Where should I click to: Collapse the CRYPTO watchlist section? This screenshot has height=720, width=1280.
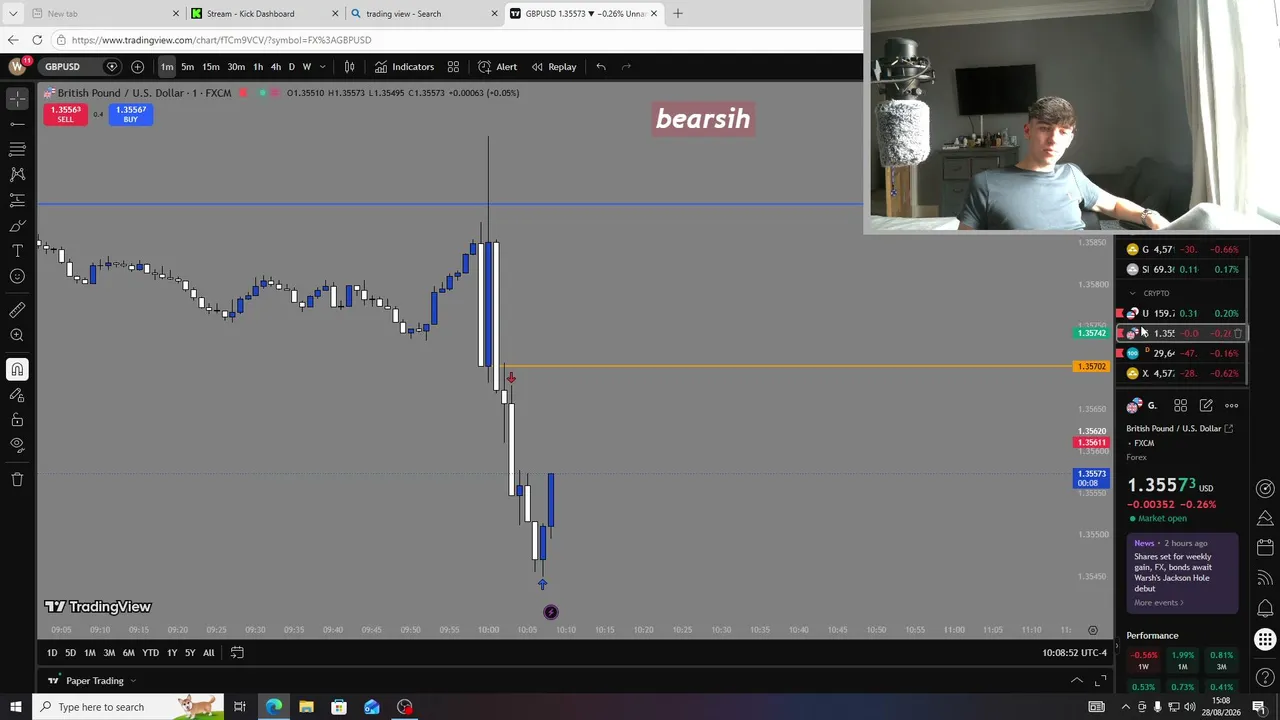click(1132, 293)
